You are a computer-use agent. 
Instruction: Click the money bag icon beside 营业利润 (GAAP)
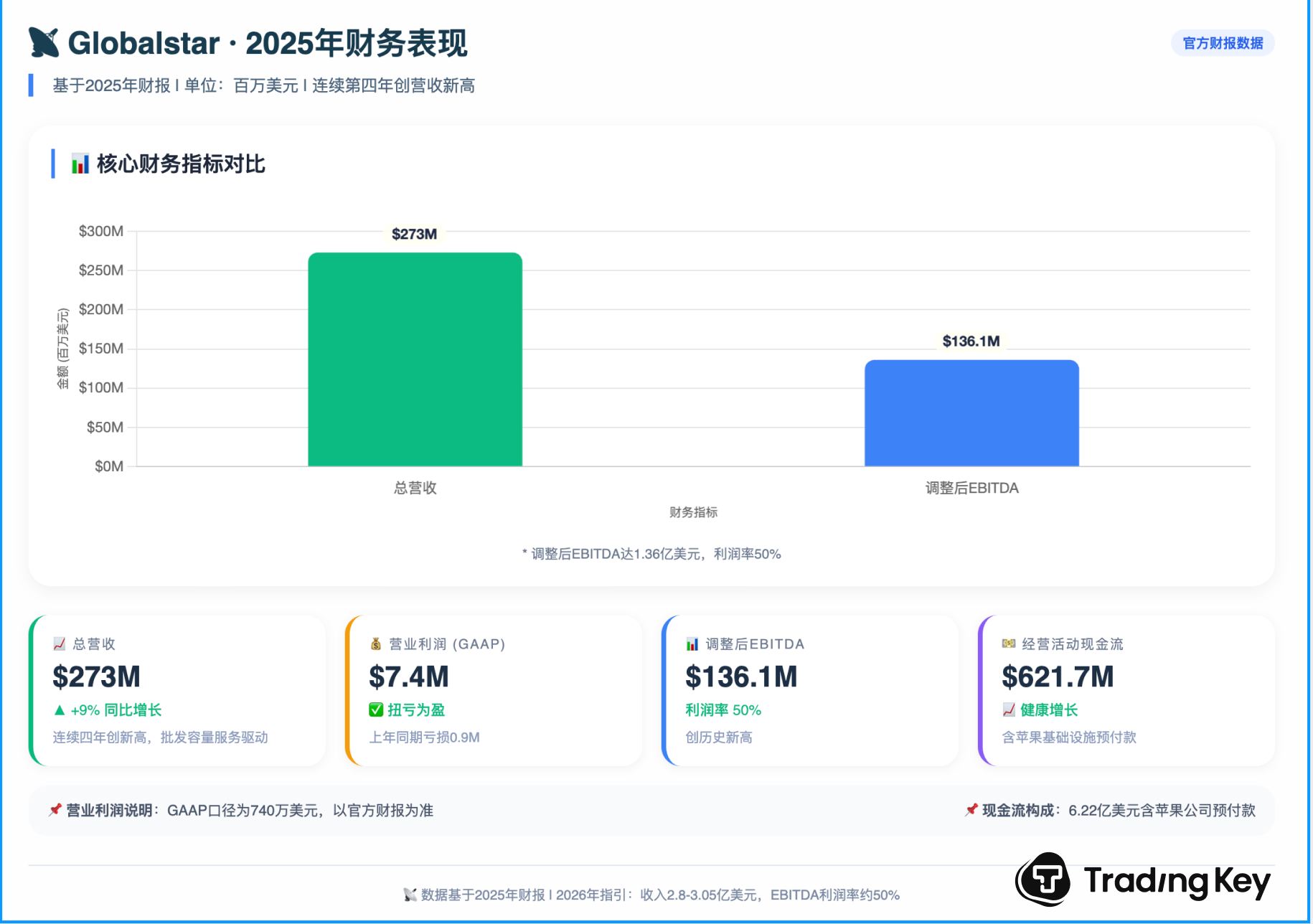pos(375,644)
